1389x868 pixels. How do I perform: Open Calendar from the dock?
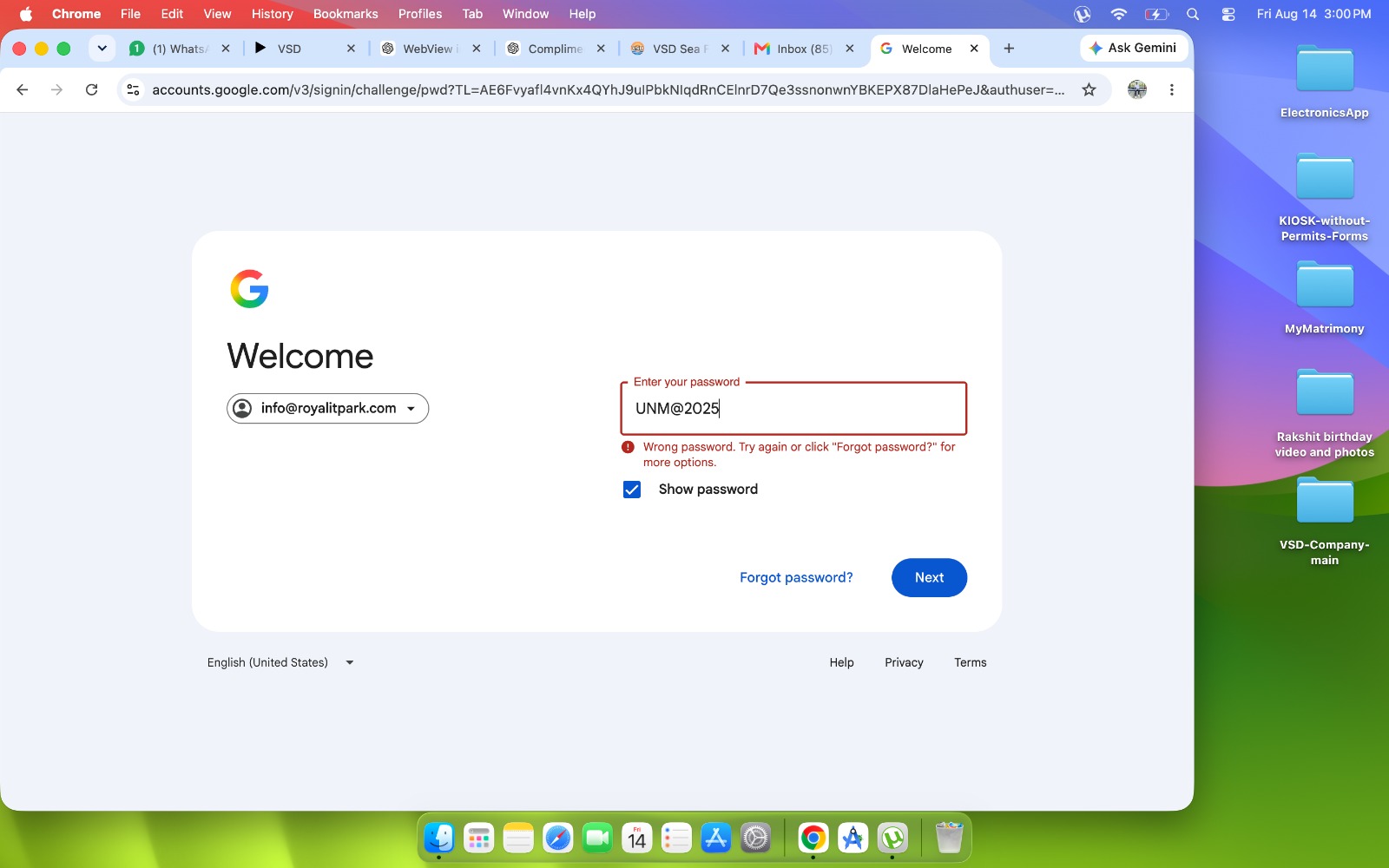636,838
